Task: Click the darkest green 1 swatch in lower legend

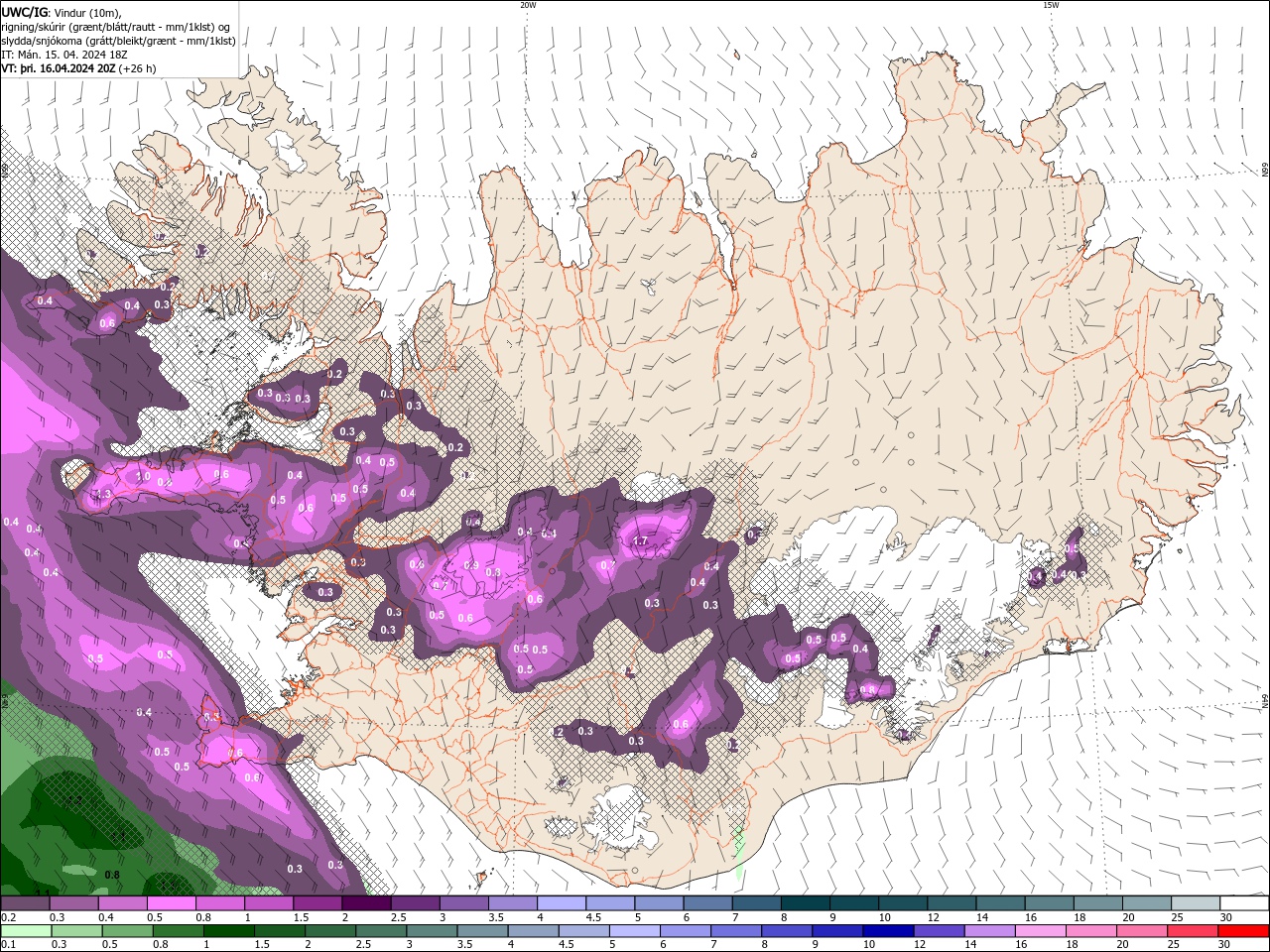Action: coord(228,931)
